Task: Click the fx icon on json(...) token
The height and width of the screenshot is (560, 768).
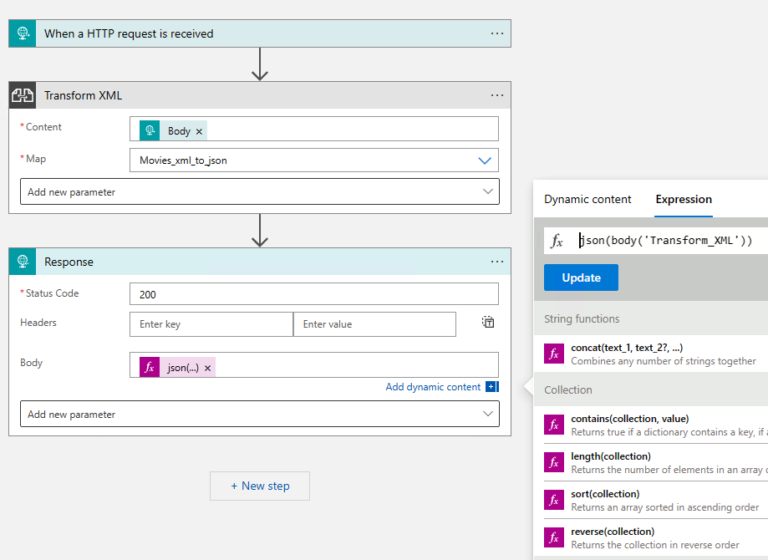Action: pyautogui.click(x=150, y=367)
